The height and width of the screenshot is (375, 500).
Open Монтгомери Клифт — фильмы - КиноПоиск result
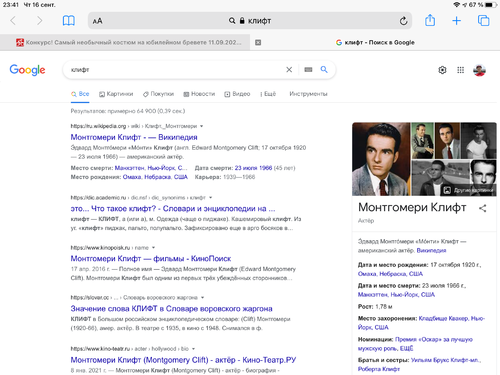click(151, 259)
